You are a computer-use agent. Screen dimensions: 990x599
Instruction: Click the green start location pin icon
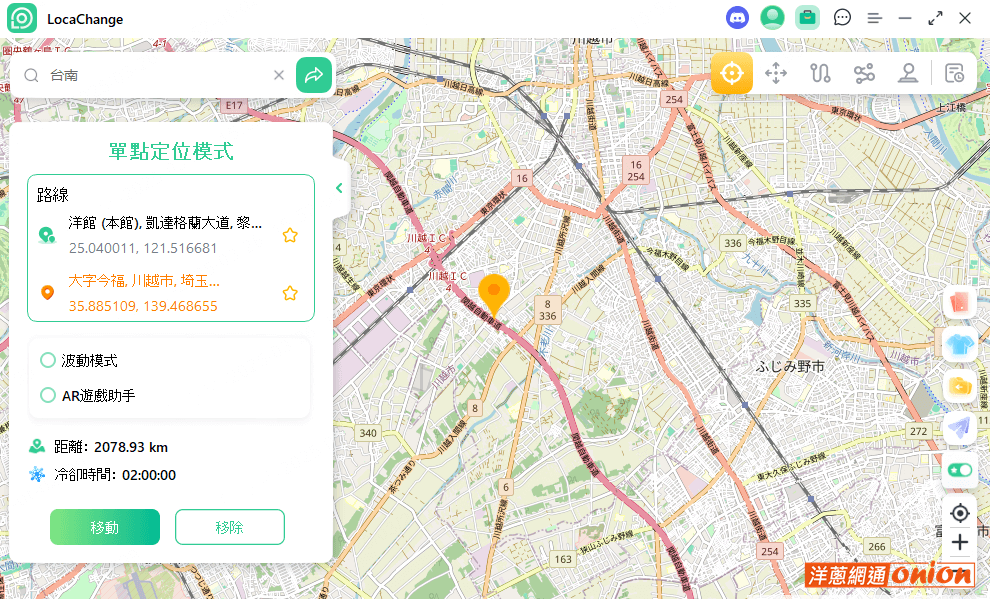pos(47,235)
